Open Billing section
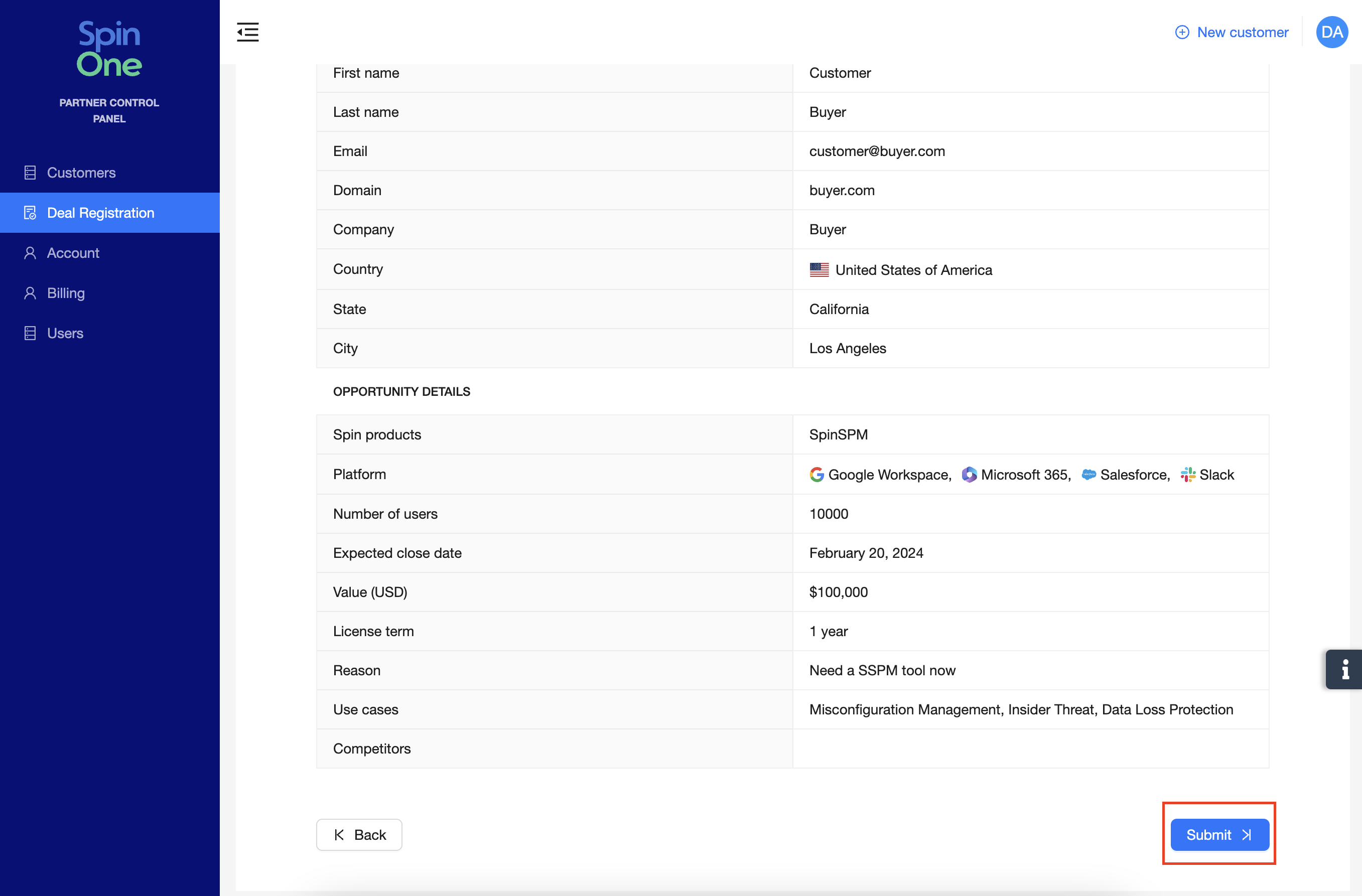Image resolution: width=1362 pixels, height=896 pixels. coord(110,293)
